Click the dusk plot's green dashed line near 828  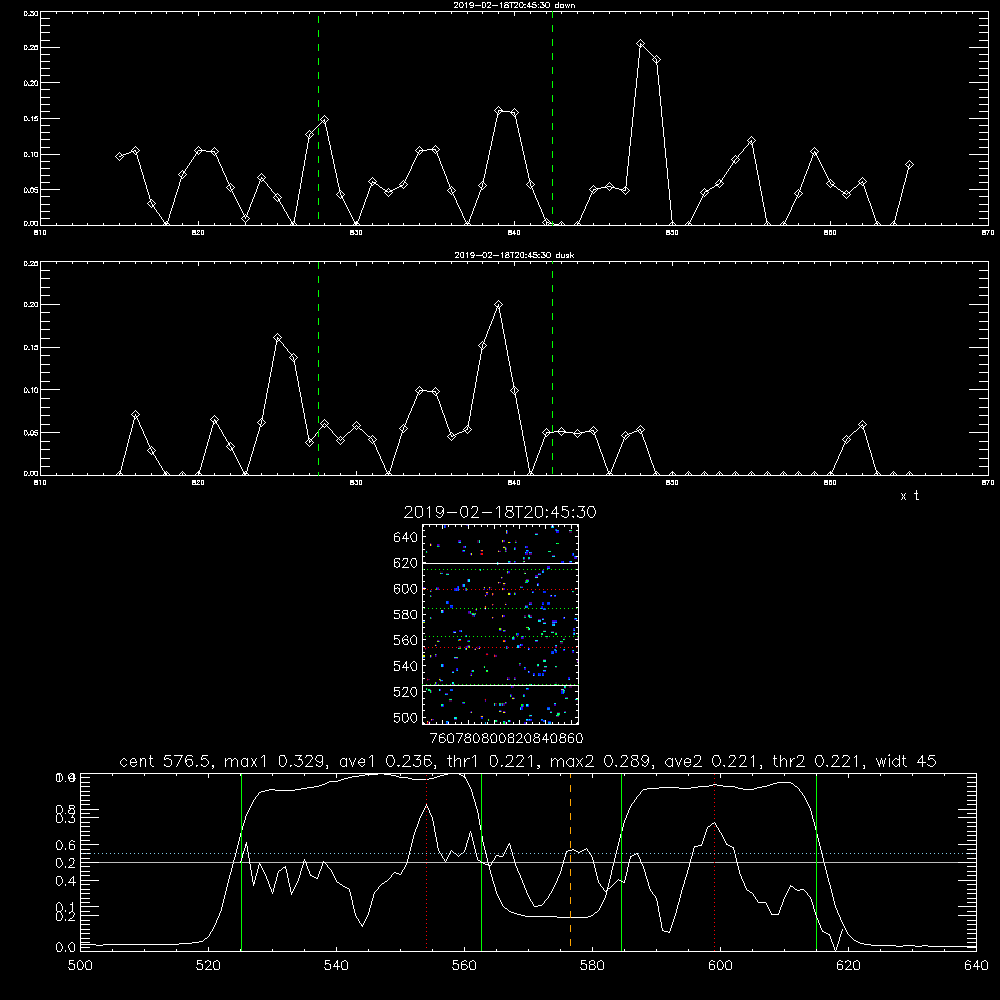pyautogui.click(x=318, y=368)
